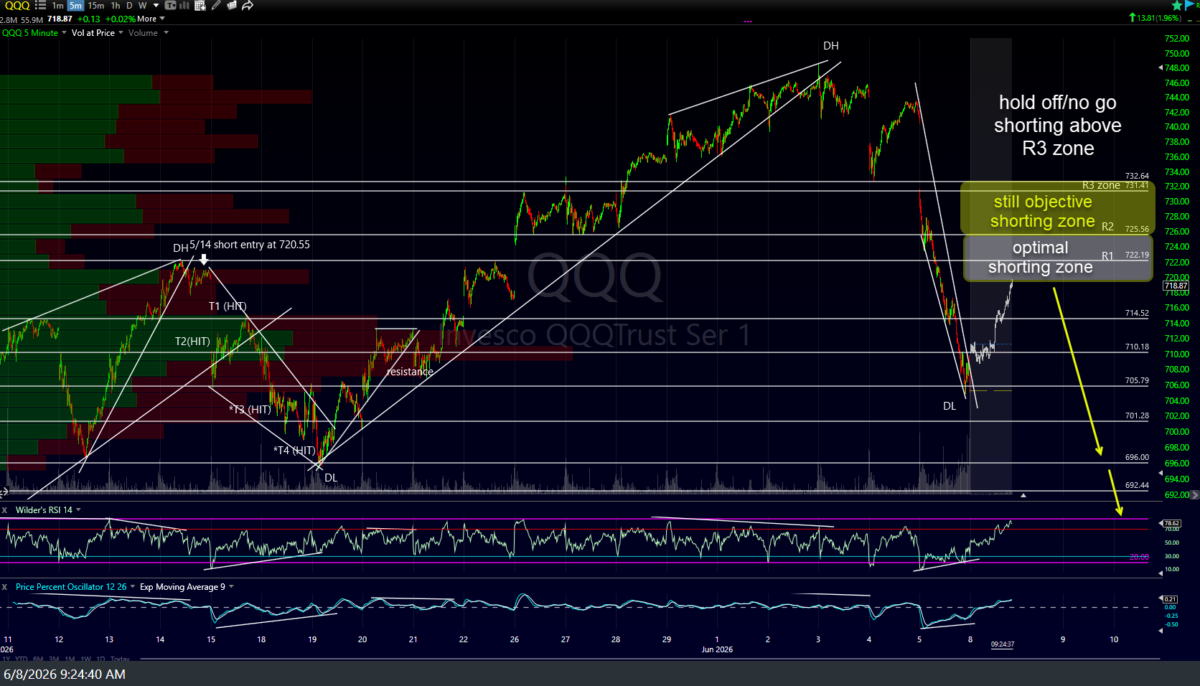Click the +0.02% percent change text
Viewport: 1200px width, 686px height.
[x=120, y=19]
